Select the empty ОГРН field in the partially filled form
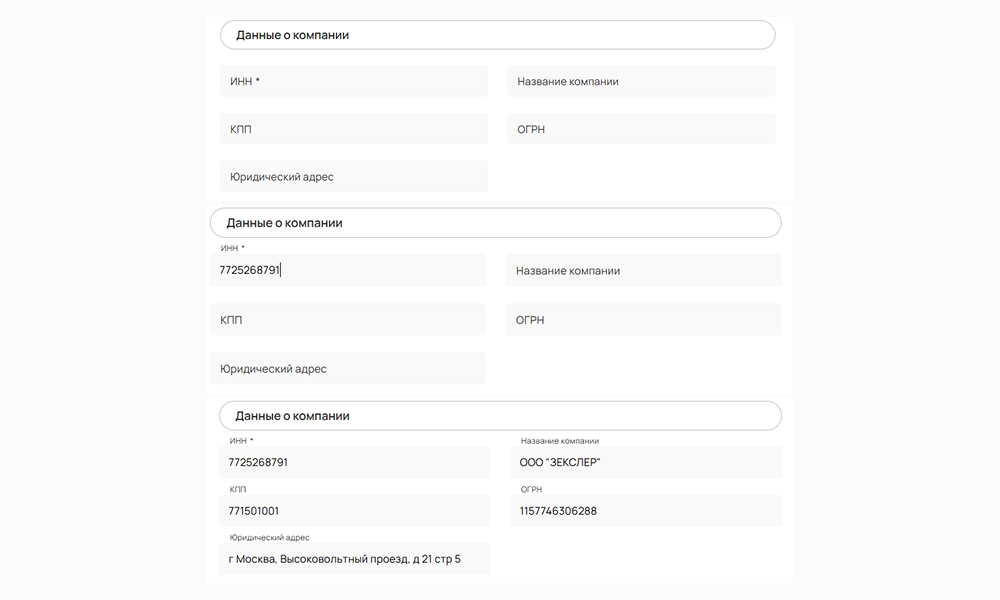 pyautogui.click(x=643, y=320)
